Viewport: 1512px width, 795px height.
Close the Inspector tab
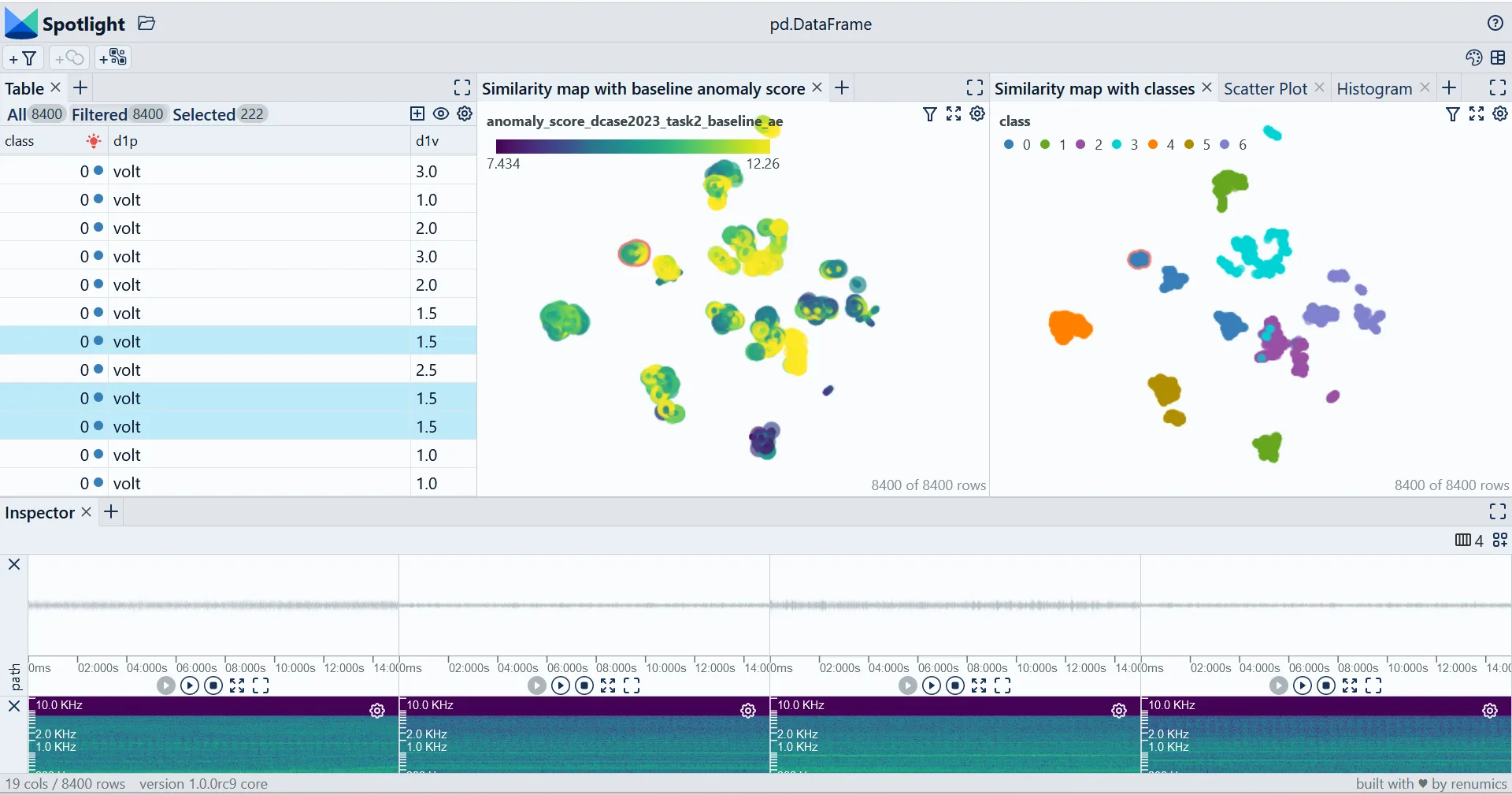click(87, 511)
